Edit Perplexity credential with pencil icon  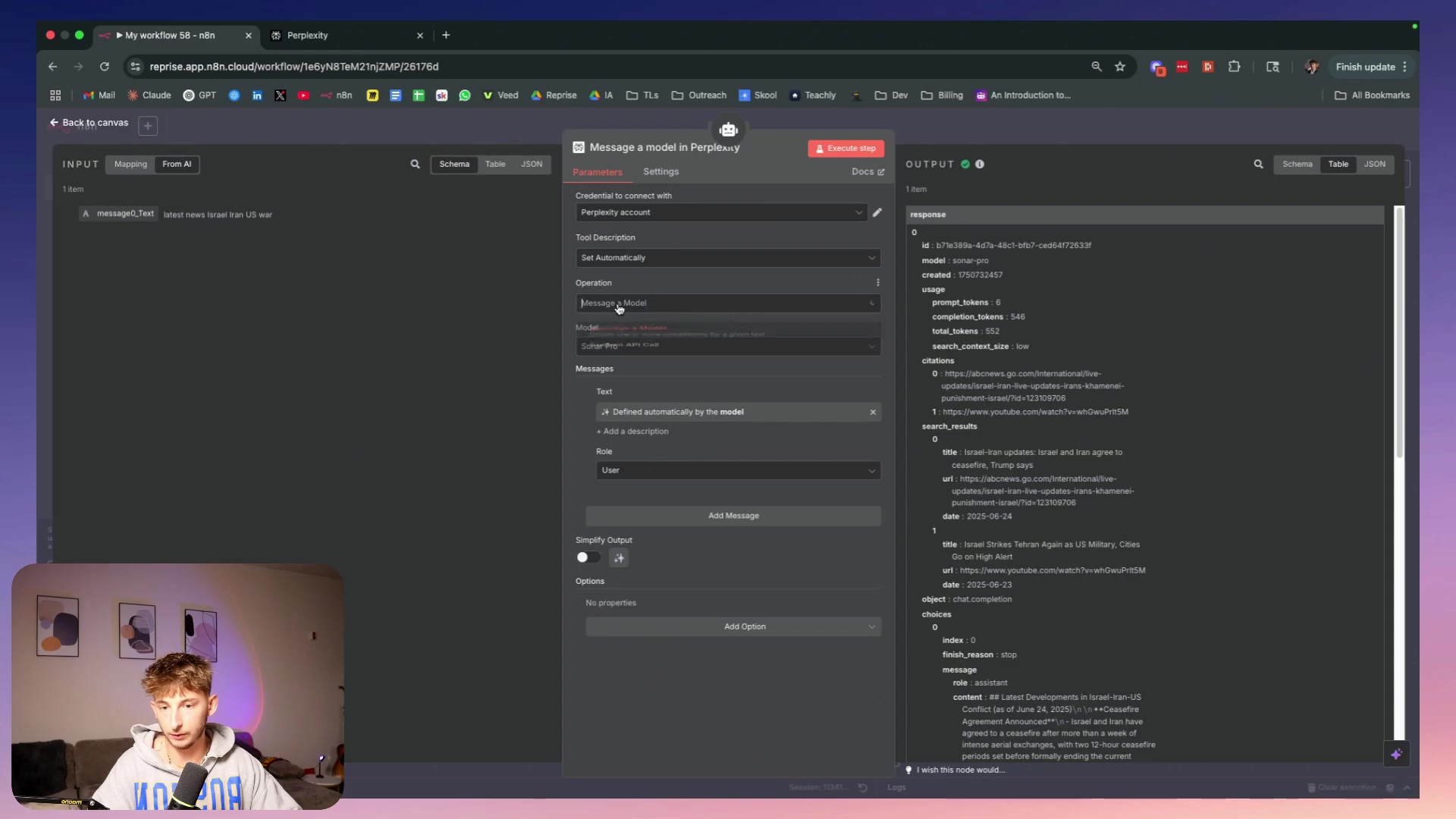877,212
